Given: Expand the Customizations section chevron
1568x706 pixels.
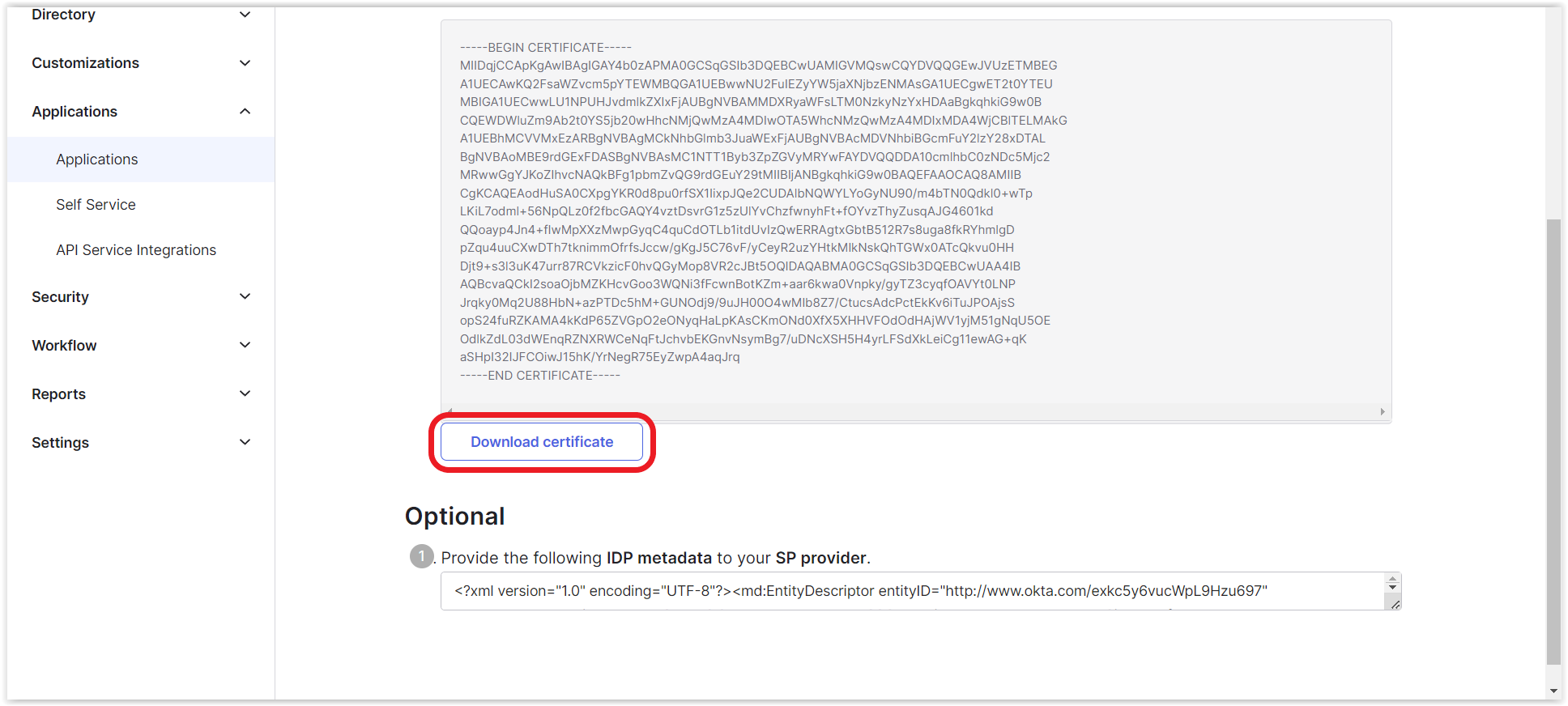Looking at the screenshot, I should pos(245,63).
